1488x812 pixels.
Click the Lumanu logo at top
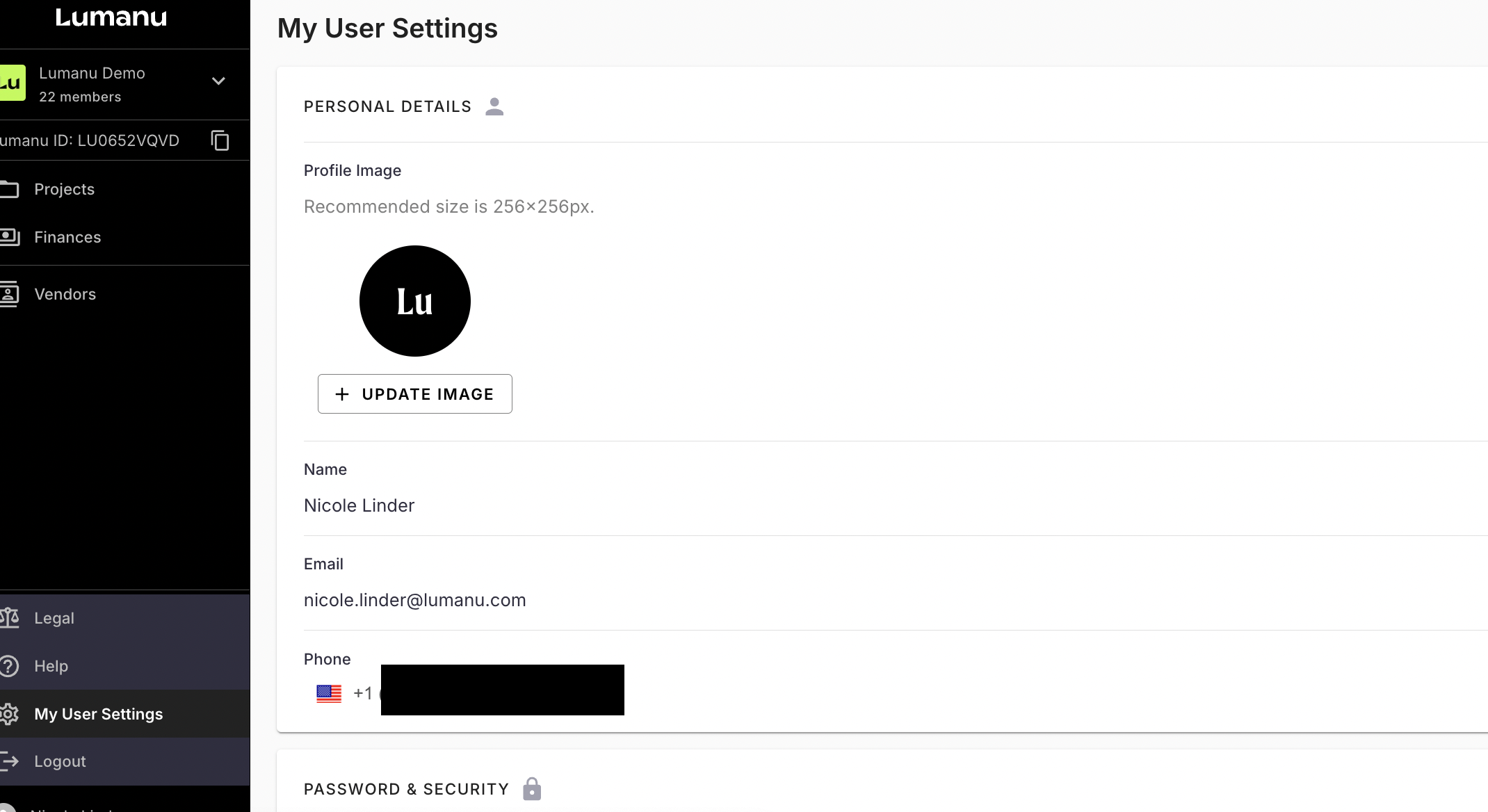[111, 17]
